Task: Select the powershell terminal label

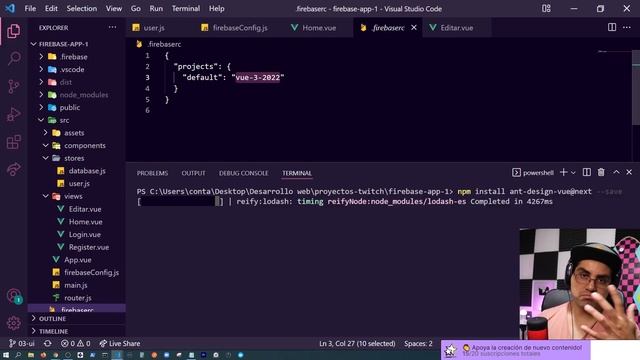Action: pos(533,173)
